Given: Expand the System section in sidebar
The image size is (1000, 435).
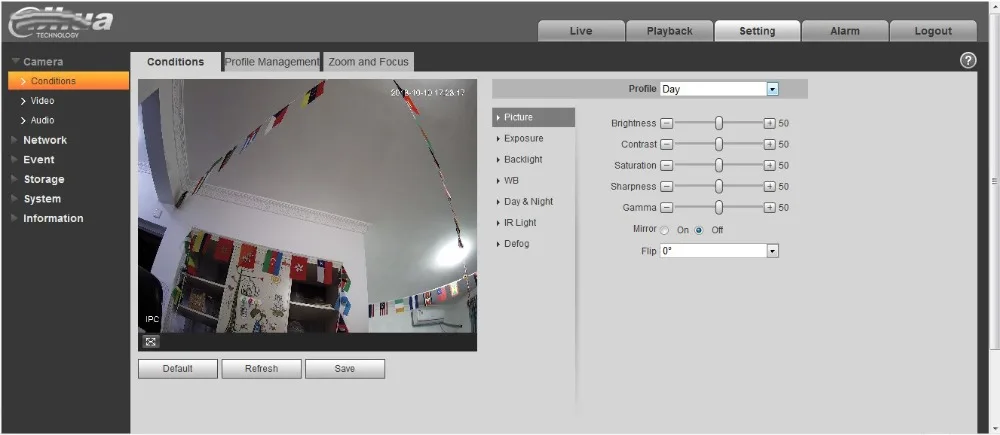Looking at the screenshot, I should (x=36, y=199).
